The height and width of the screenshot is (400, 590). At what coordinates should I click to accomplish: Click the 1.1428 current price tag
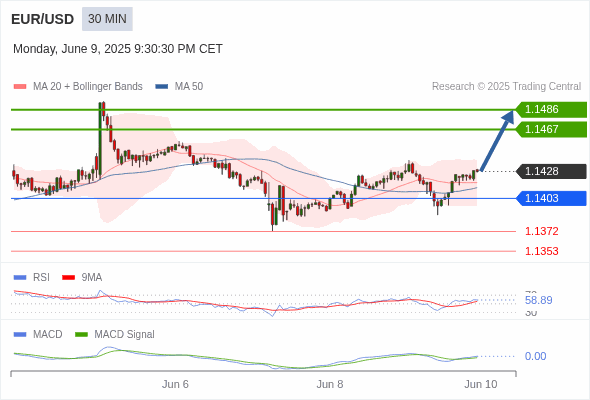tap(551, 171)
